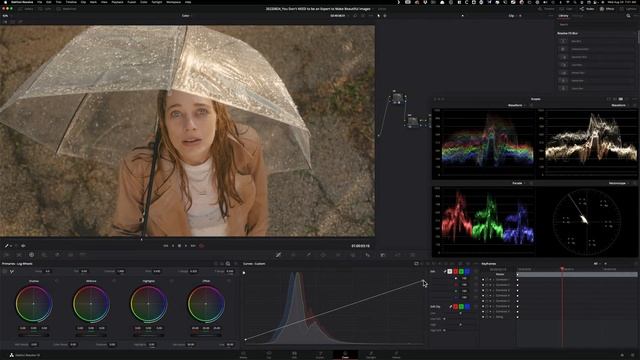
Task: Click the Offset color wheel
Action: 206,304
